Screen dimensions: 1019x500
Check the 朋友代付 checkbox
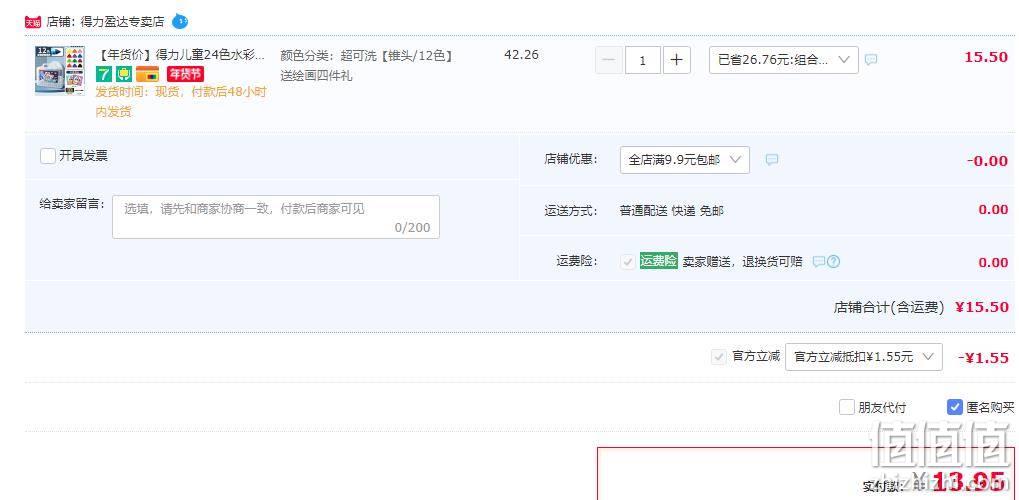(x=846, y=408)
